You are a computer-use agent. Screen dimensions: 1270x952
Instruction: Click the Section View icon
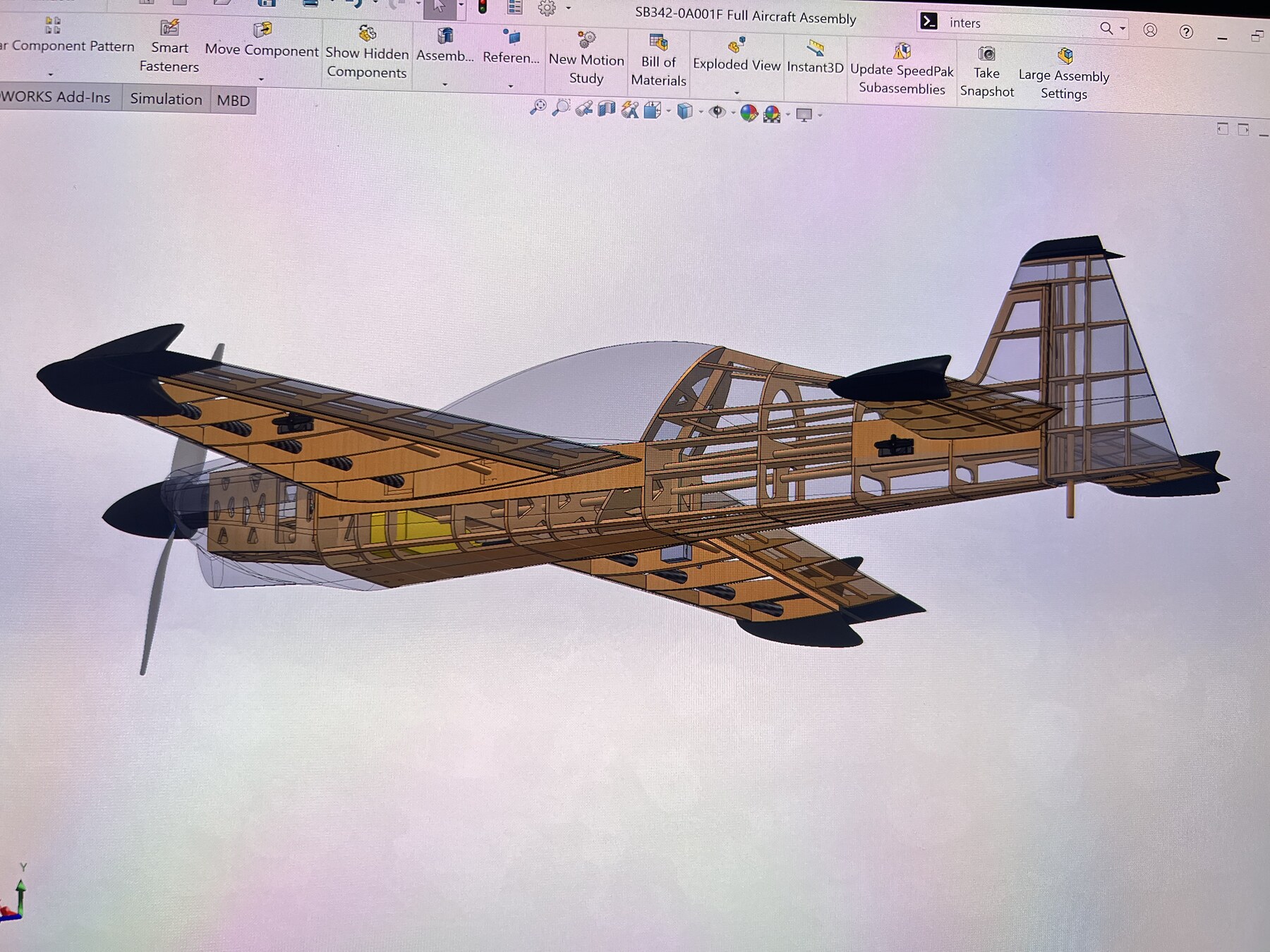pos(607,109)
